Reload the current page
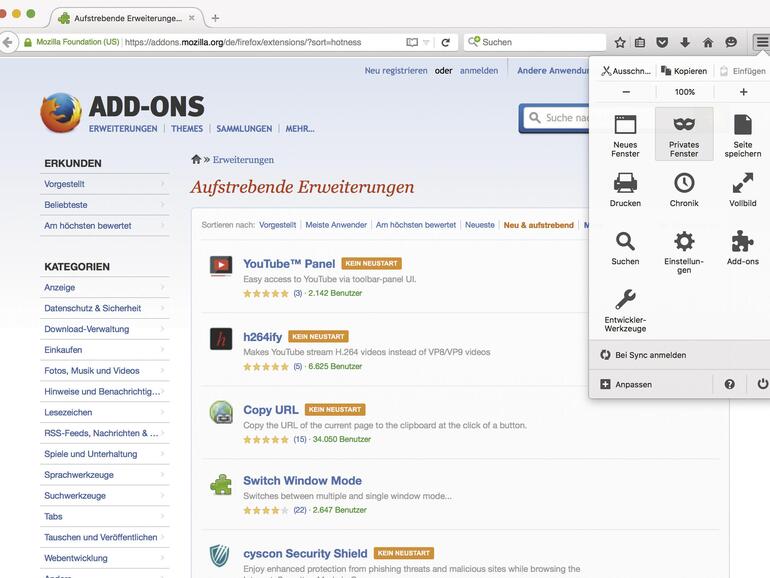770x578 pixels. click(x=445, y=42)
